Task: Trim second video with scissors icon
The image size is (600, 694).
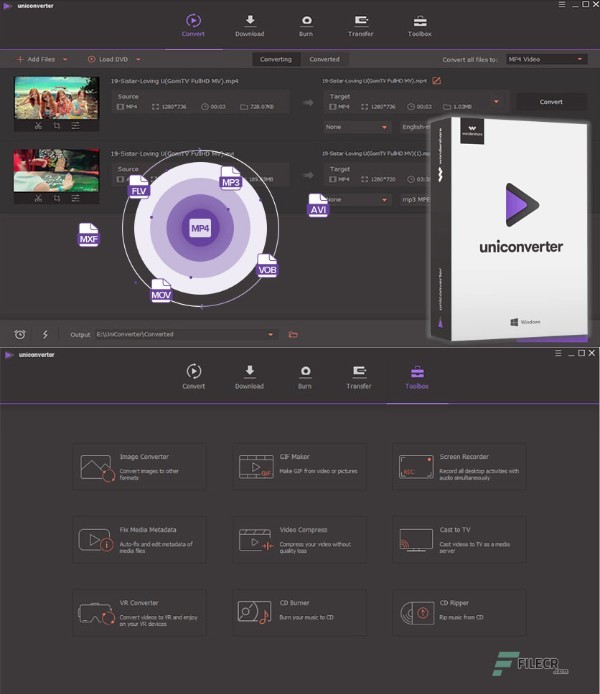Action: 38,198
